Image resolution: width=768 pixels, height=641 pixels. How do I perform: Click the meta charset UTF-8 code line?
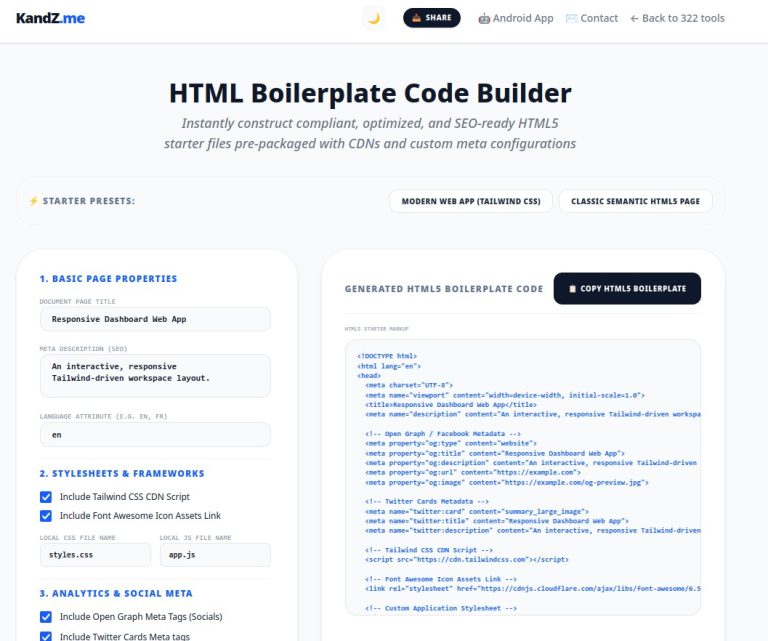tap(409, 385)
